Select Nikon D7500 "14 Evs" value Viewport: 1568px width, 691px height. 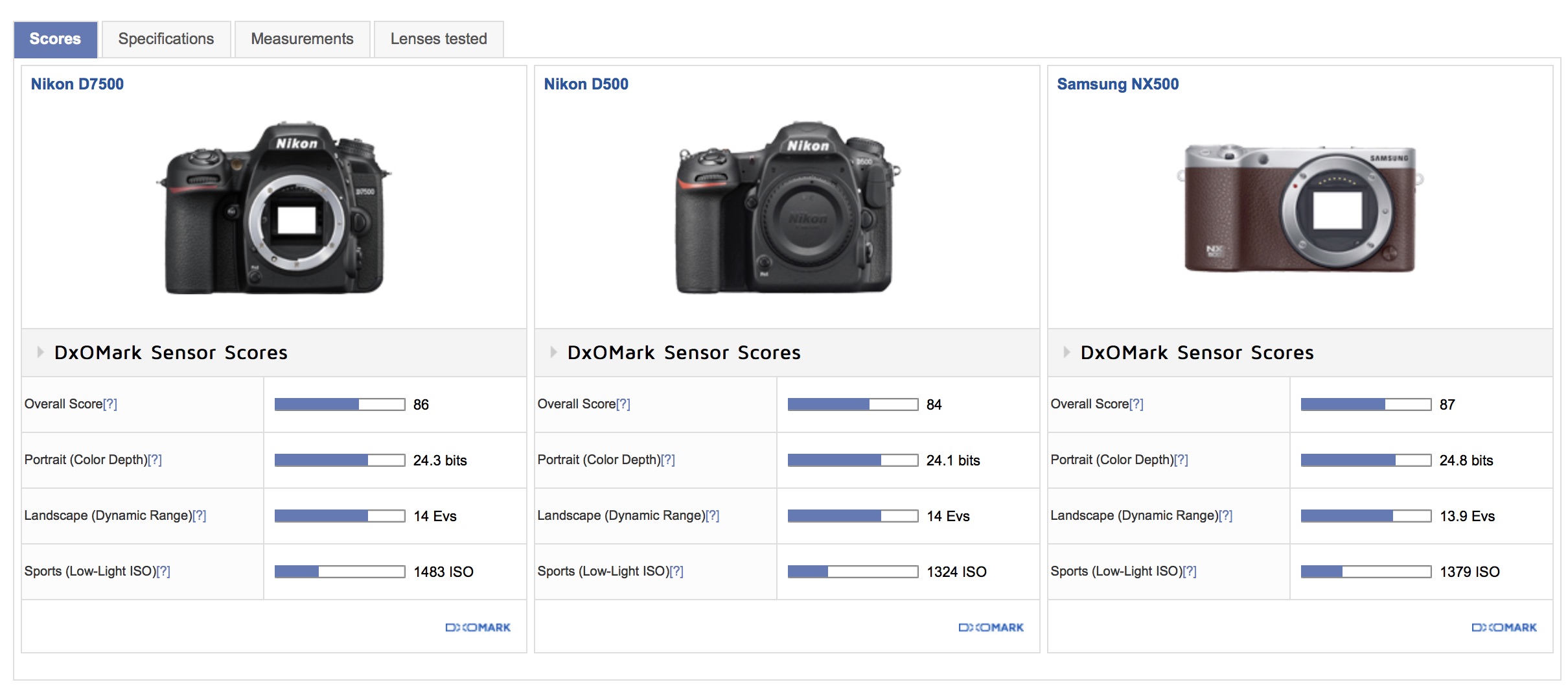(x=435, y=516)
